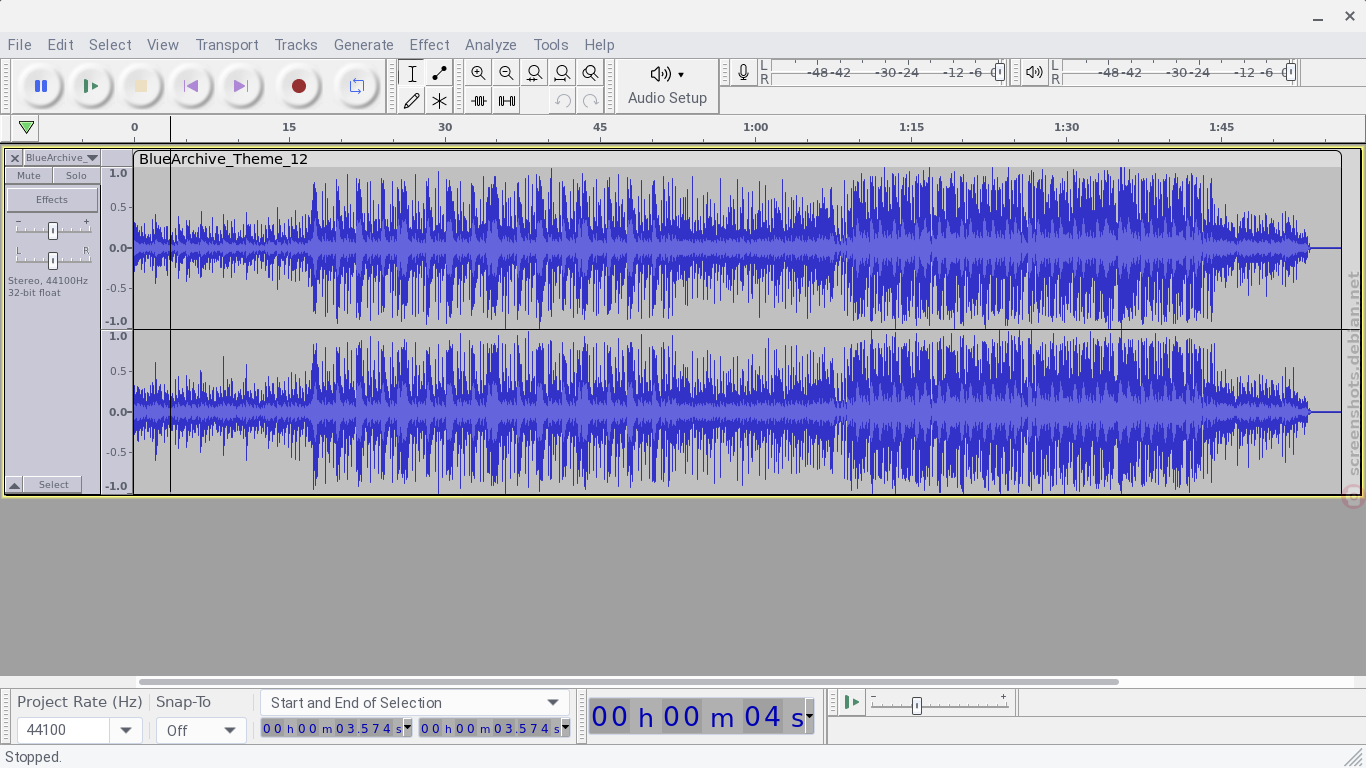The height and width of the screenshot is (768, 1366).
Task: Click the Play-at-Speed green button
Action: 851,703
